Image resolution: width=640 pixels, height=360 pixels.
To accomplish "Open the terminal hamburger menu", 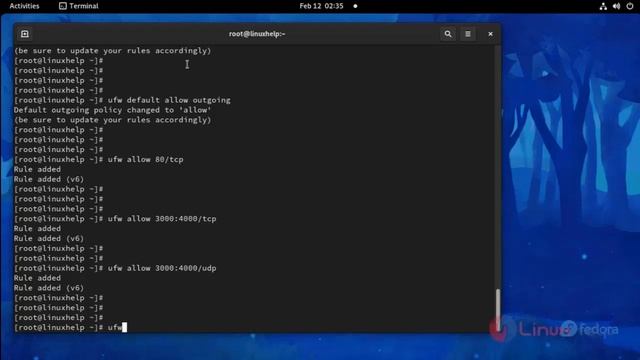I will point(468,34).
